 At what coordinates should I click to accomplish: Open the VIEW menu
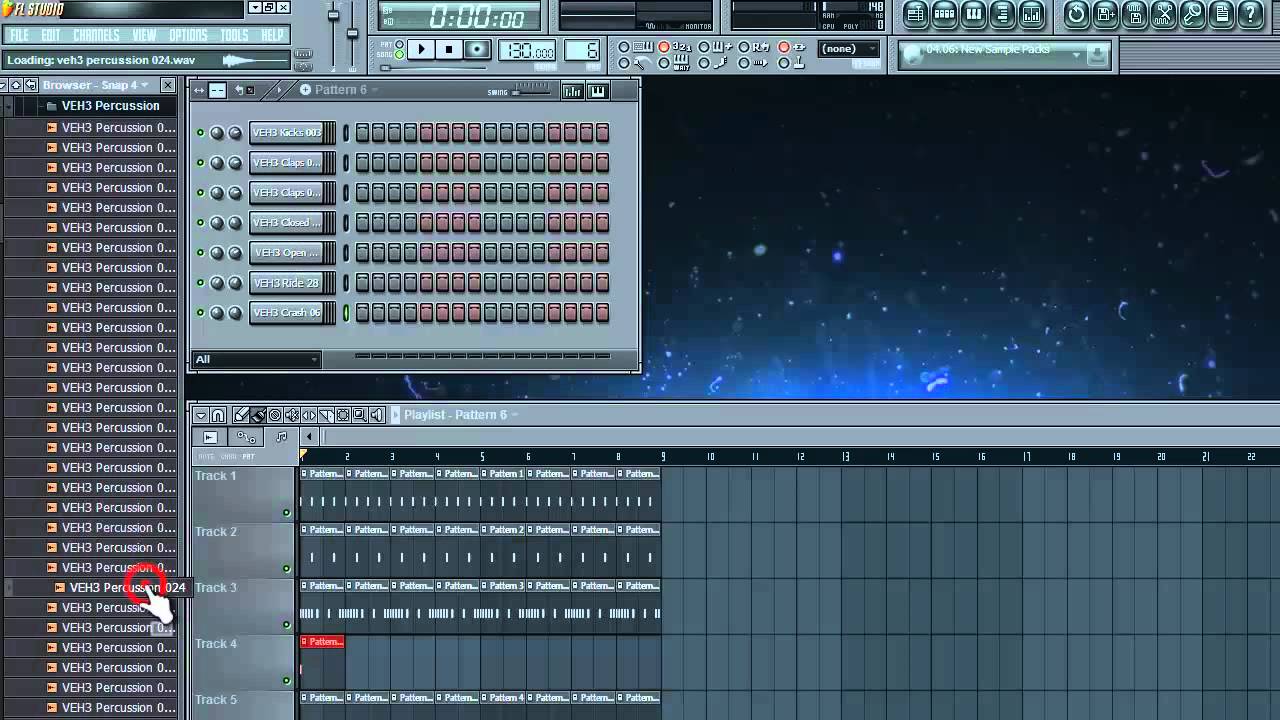[145, 35]
